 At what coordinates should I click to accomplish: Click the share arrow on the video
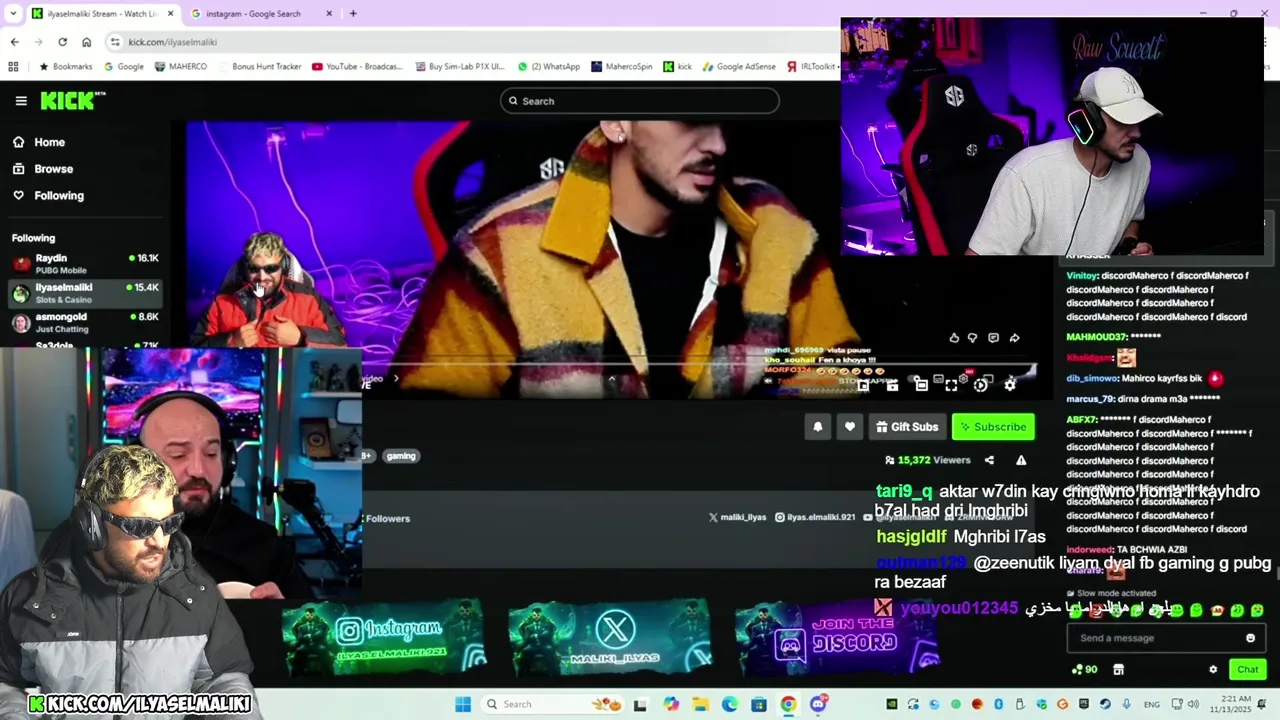tap(1014, 338)
